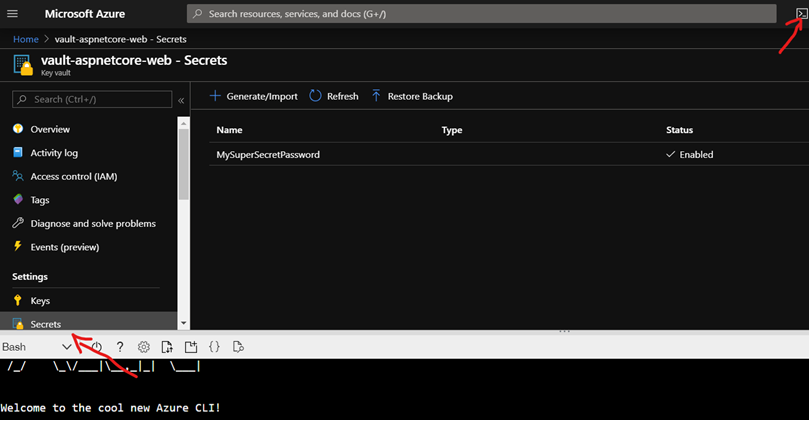Click the Status column header

point(679,130)
